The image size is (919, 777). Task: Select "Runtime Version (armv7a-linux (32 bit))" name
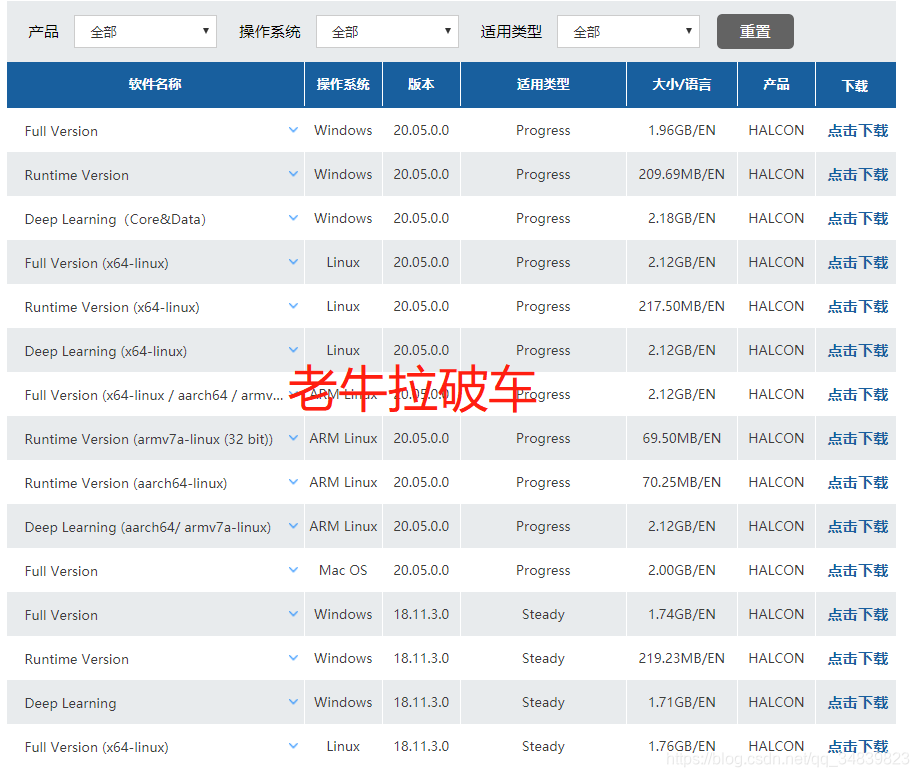point(149,439)
